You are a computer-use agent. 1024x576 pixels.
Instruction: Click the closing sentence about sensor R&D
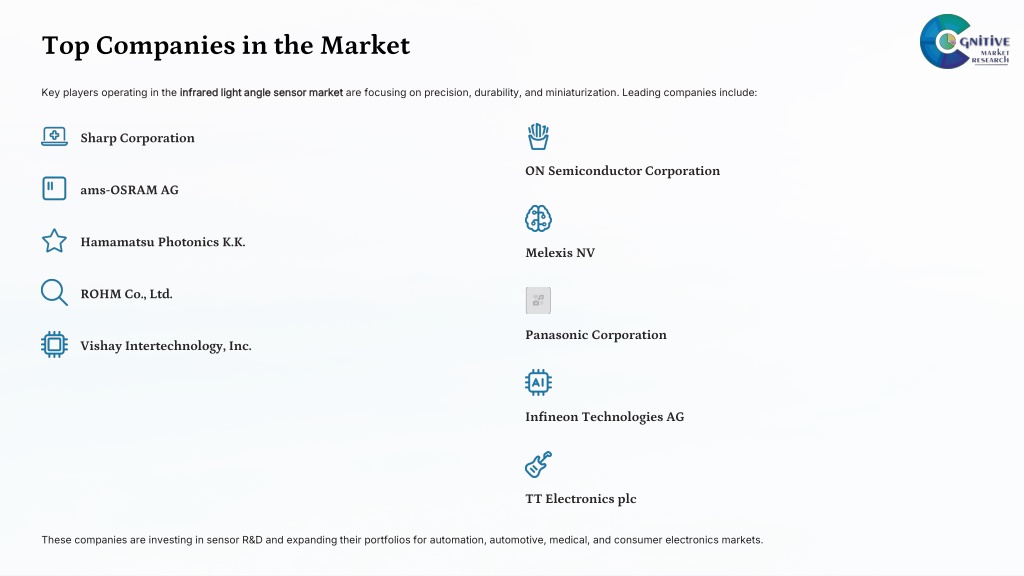pos(402,540)
